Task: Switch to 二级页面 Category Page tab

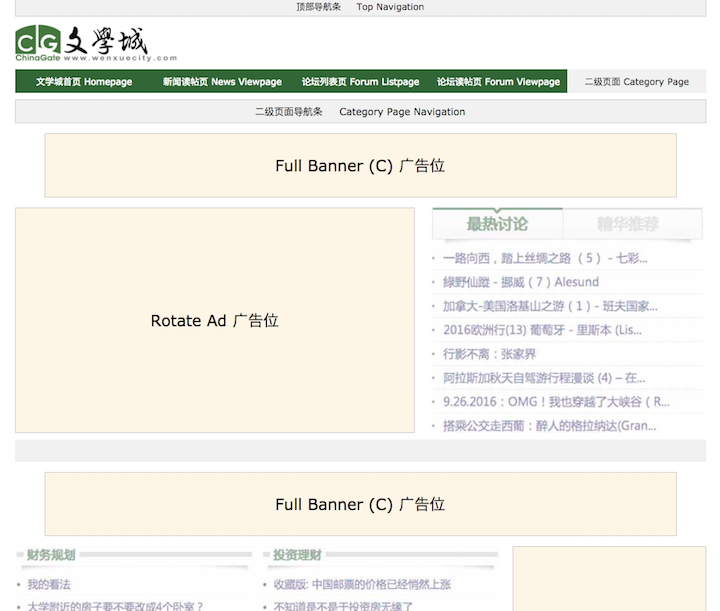Action: pos(636,82)
